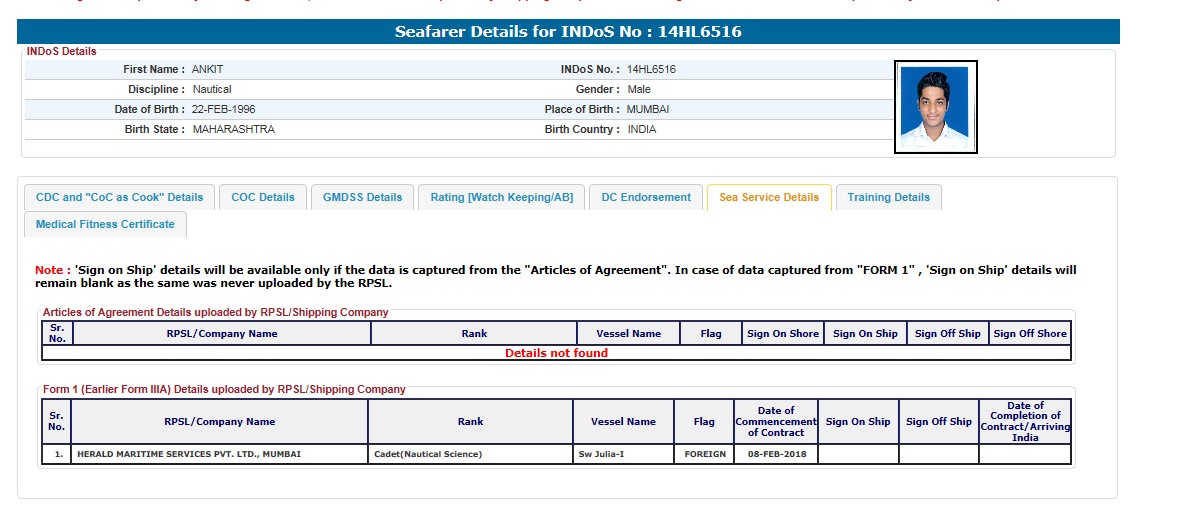This screenshot has height=517, width=1191.
Task: Open the GMDSS Details tab
Action: (362, 197)
